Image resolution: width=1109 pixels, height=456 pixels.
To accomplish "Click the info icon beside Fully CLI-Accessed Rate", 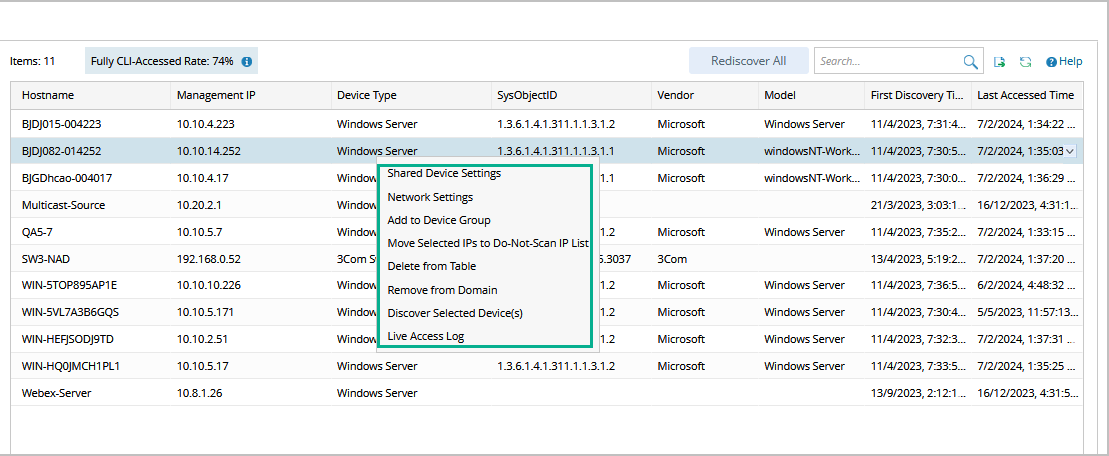I will click(246, 61).
